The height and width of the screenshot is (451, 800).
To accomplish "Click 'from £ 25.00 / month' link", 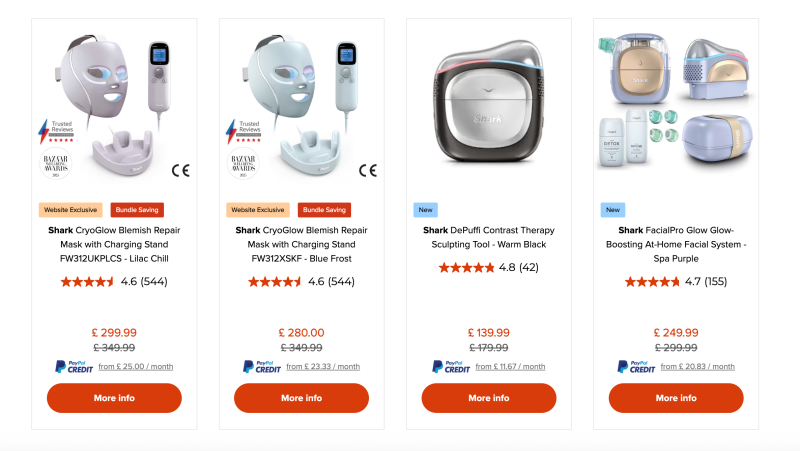I will click(x=136, y=367).
